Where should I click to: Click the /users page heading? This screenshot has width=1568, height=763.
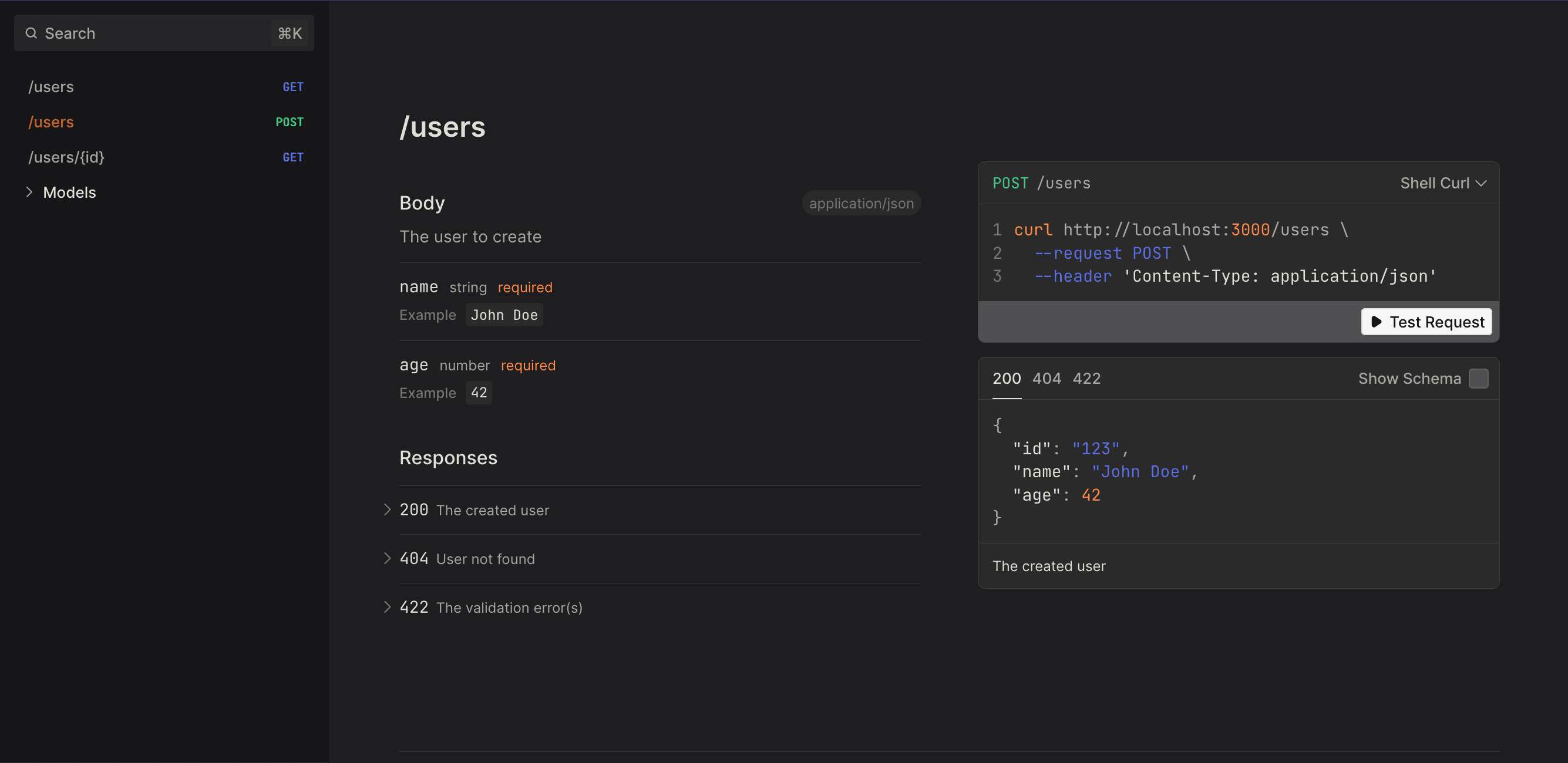[443, 127]
